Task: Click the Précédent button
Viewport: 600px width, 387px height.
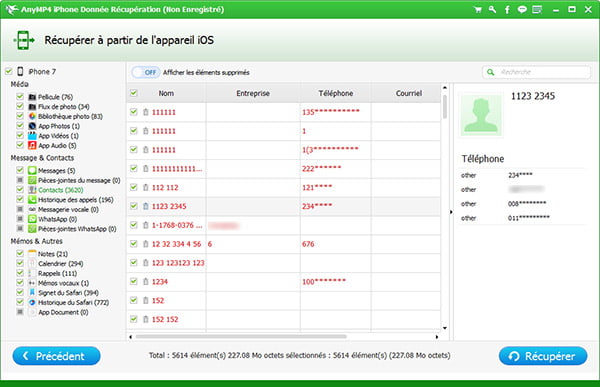Action: point(56,356)
